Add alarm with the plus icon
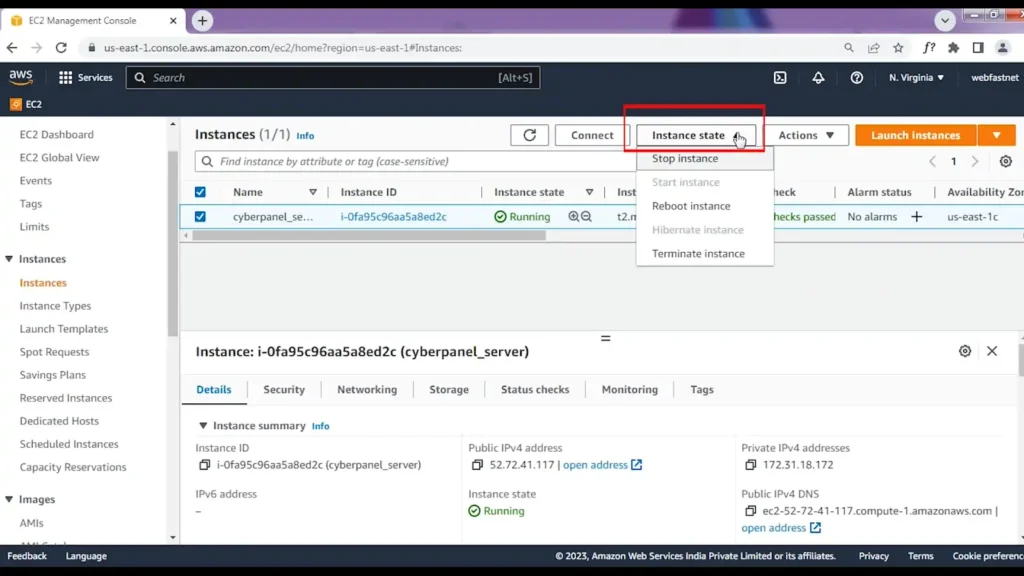 click(x=917, y=217)
